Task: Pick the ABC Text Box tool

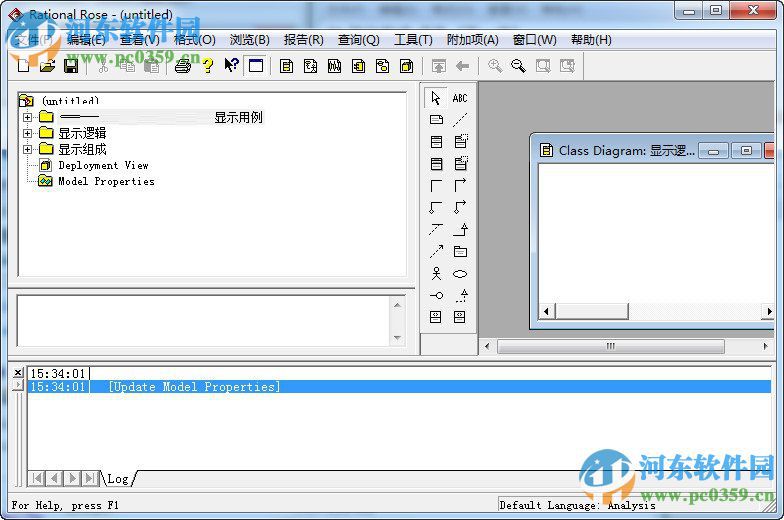Action: [x=460, y=98]
